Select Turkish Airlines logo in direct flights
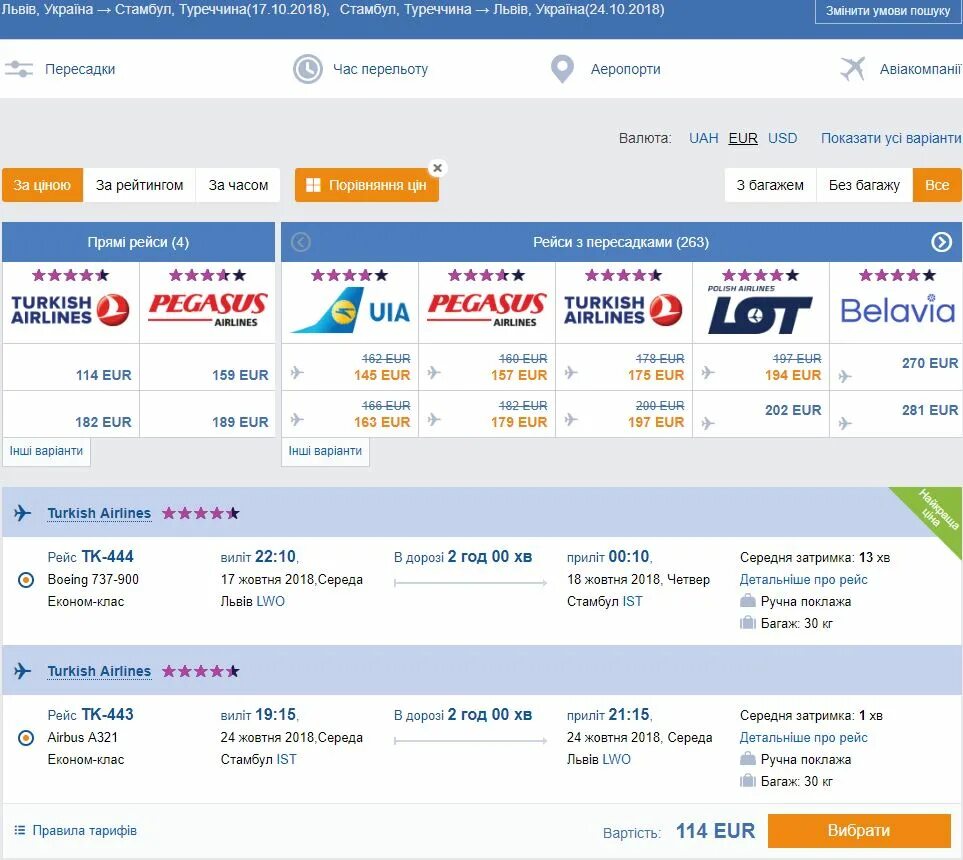This screenshot has height=860, width=963. click(x=70, y=310)
